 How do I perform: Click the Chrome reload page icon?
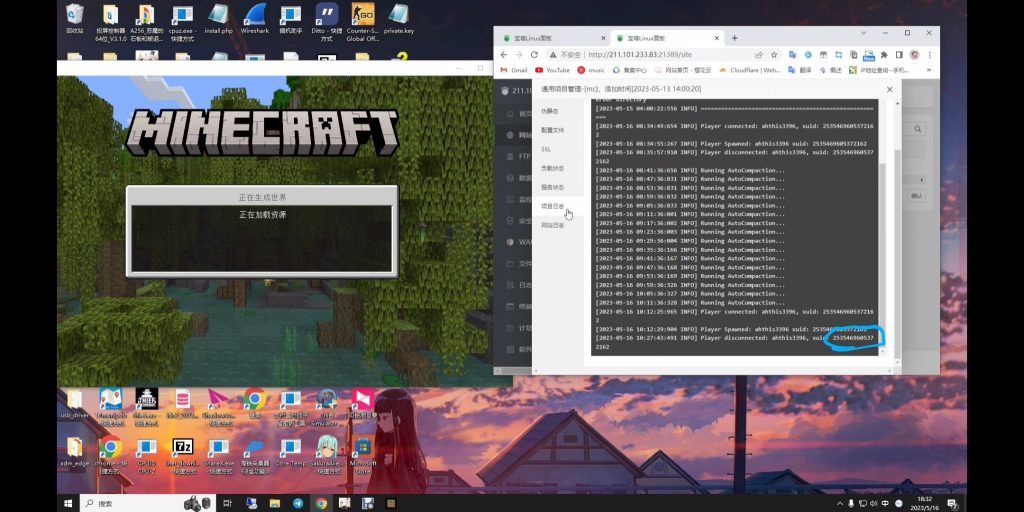pos(534,54)
